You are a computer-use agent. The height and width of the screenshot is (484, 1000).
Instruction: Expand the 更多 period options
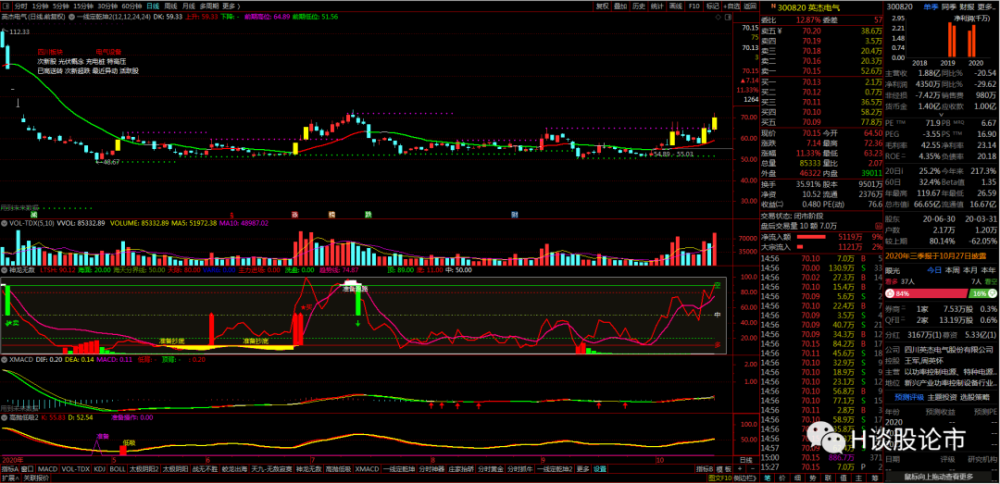[x=230, y=6]
